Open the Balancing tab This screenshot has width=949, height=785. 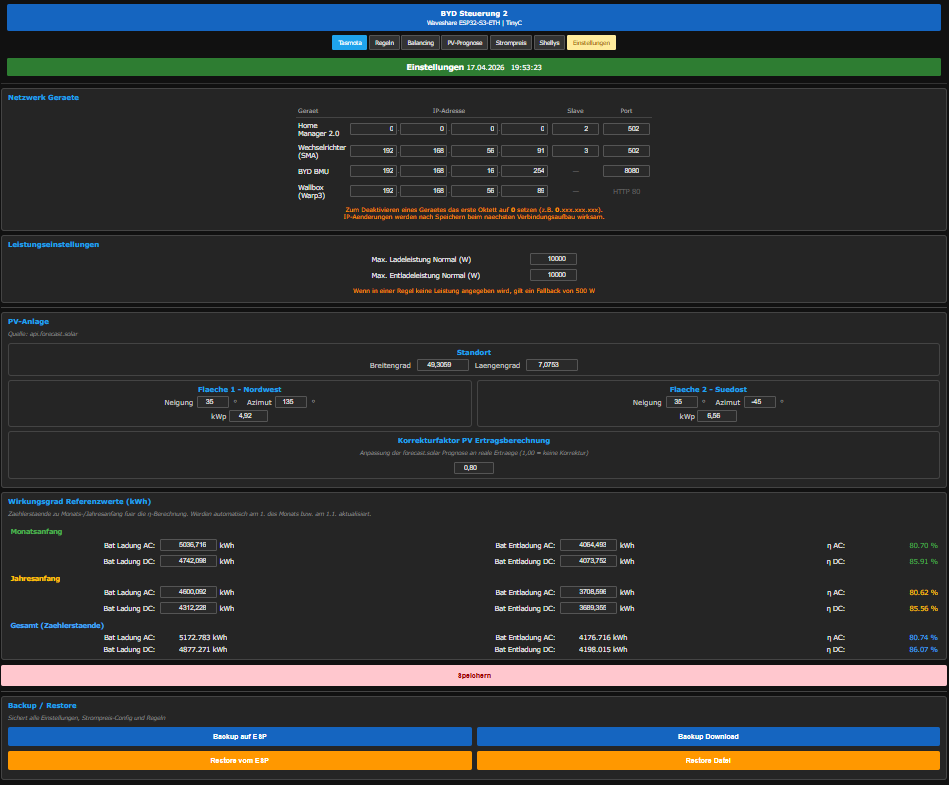pos(420,43)
